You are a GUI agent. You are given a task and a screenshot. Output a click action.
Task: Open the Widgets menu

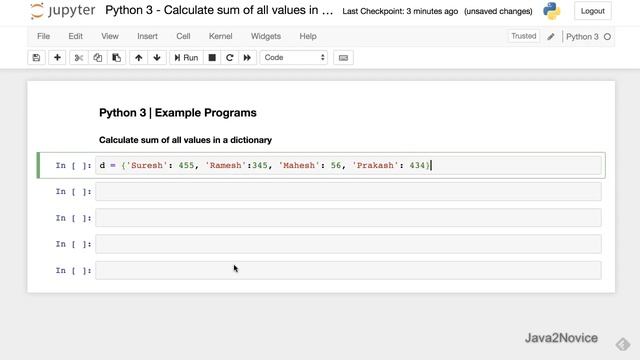point(266,36)
